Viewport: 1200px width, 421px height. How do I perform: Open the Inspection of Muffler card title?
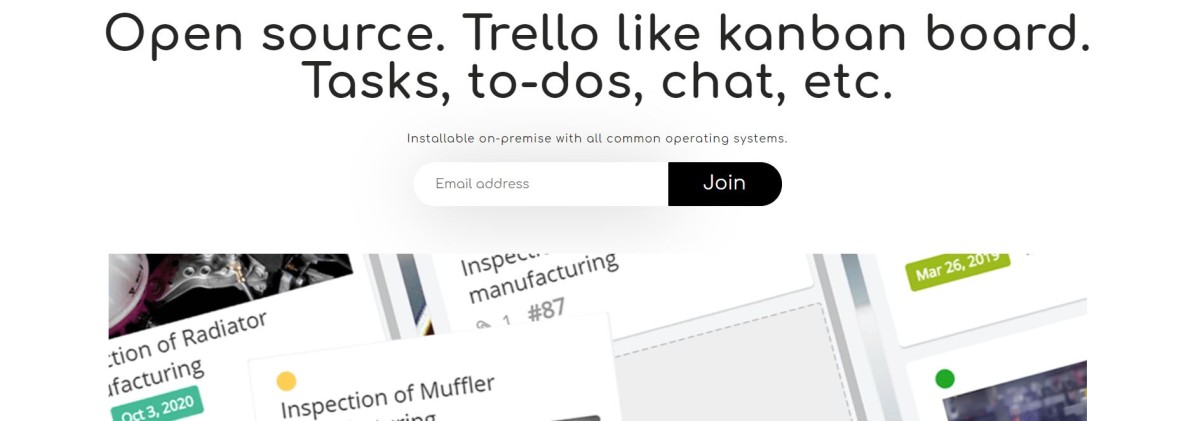[x=388, y=397]
